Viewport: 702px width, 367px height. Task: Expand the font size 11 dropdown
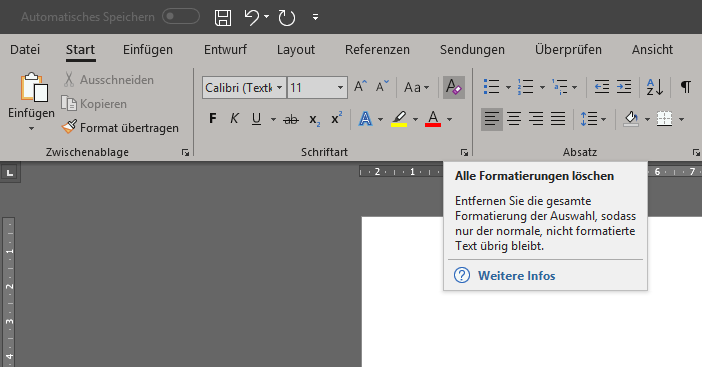(340, 87)
